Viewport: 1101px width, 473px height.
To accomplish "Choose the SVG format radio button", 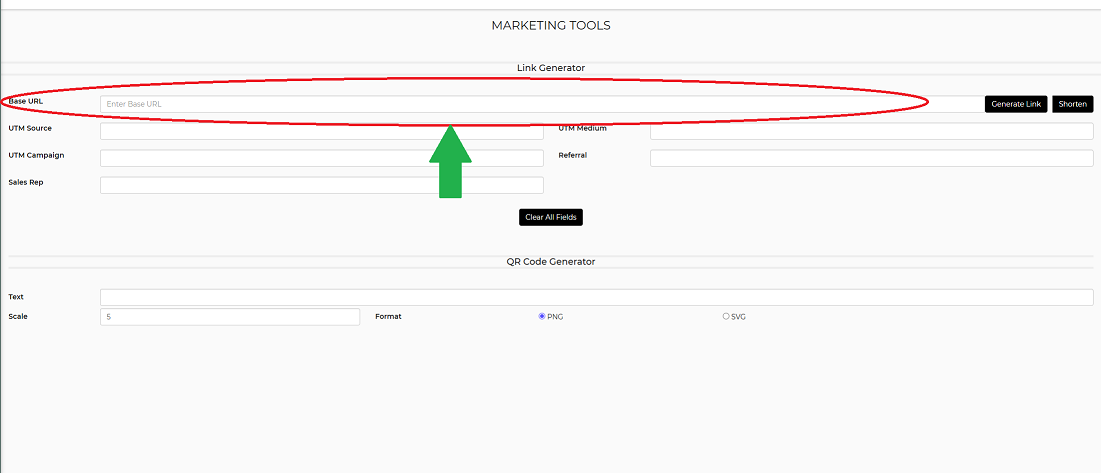I will tap(726, 317).
